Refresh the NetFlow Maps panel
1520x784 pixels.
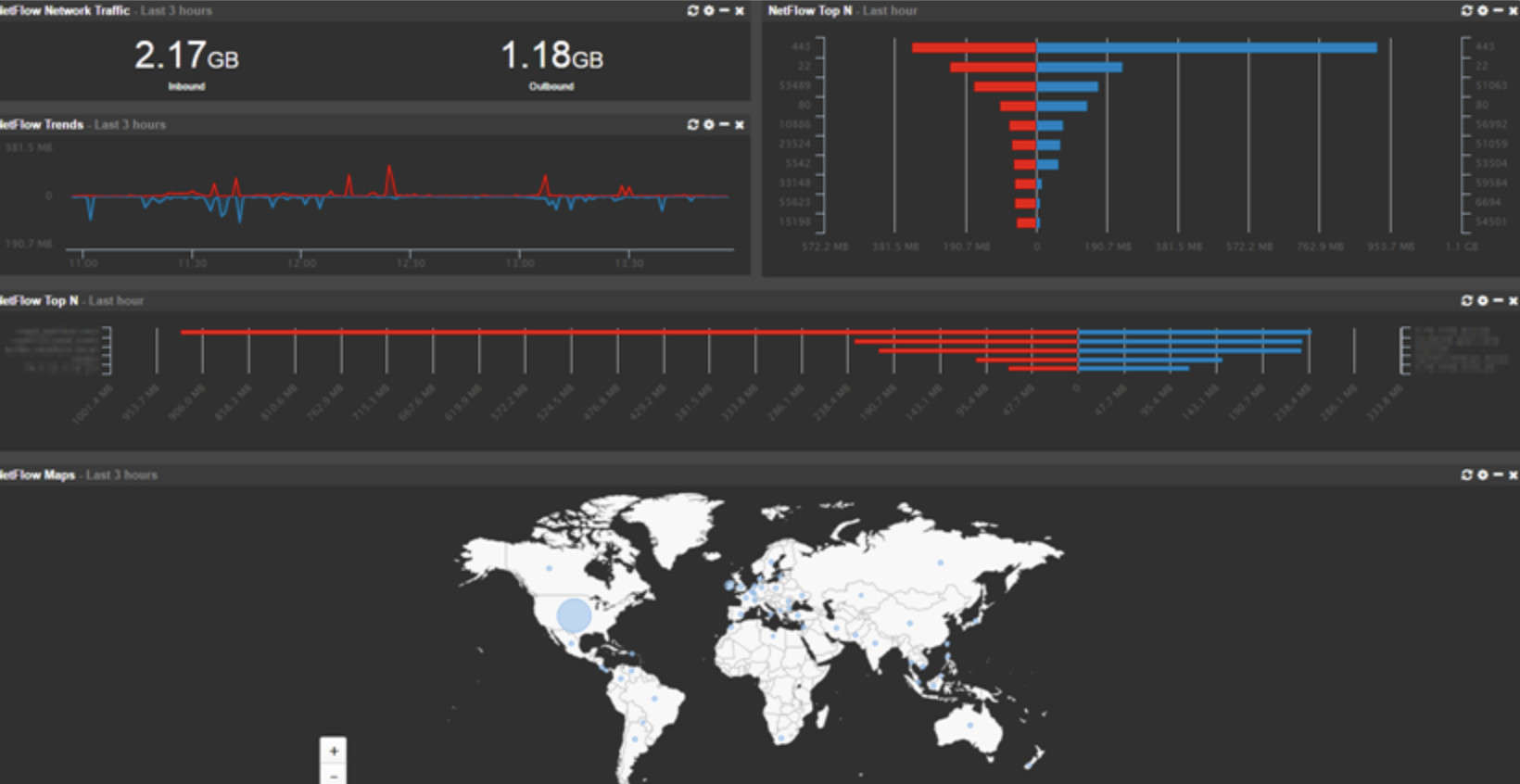pyautogui.click(x=1466, y=474)
